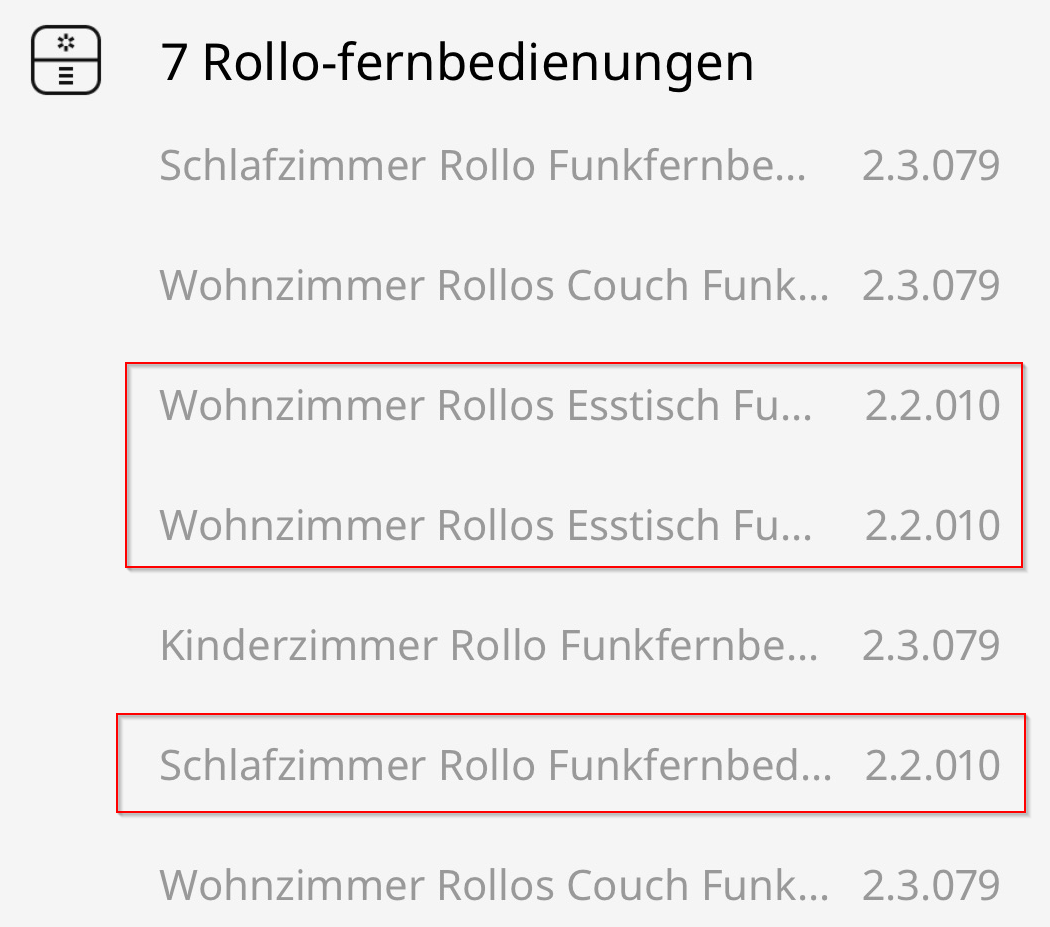The image size is (1050, 927).
Task: Click the 'Rollo-fernbedienungen' title text
Action: click(478, 63)
